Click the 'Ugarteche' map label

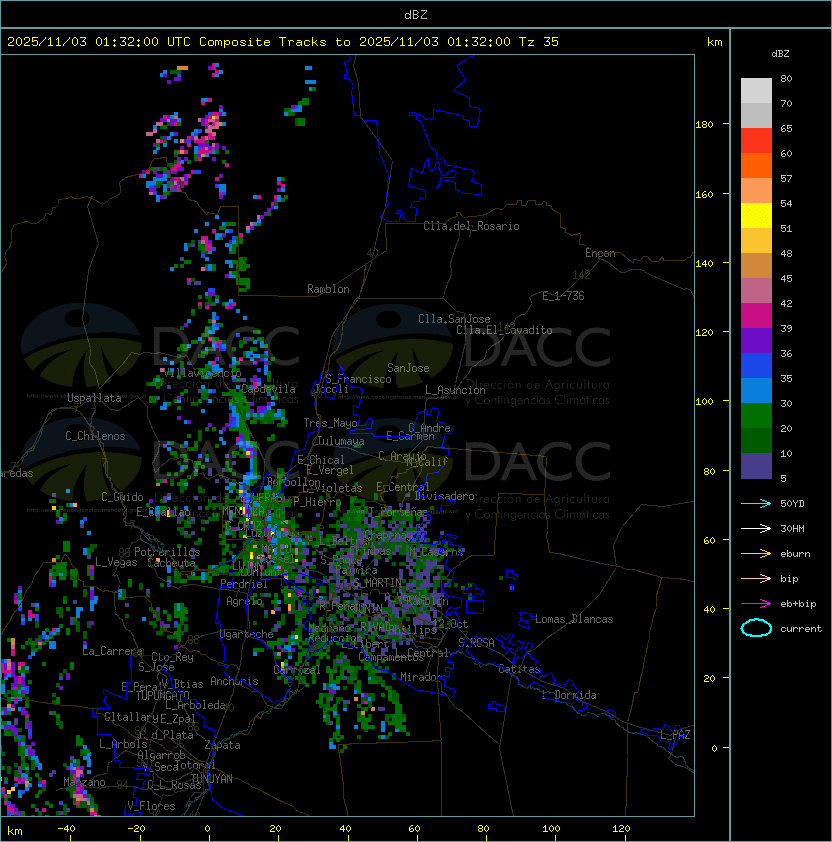[247, 634]
